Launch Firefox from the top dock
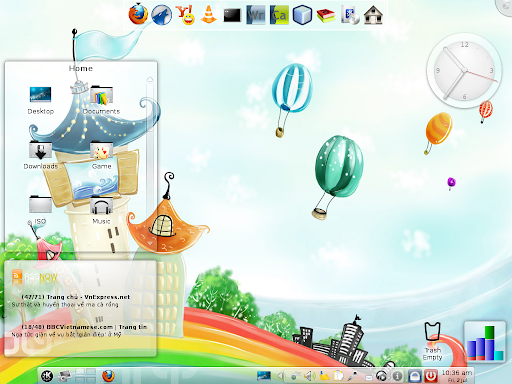 point(138,15)
